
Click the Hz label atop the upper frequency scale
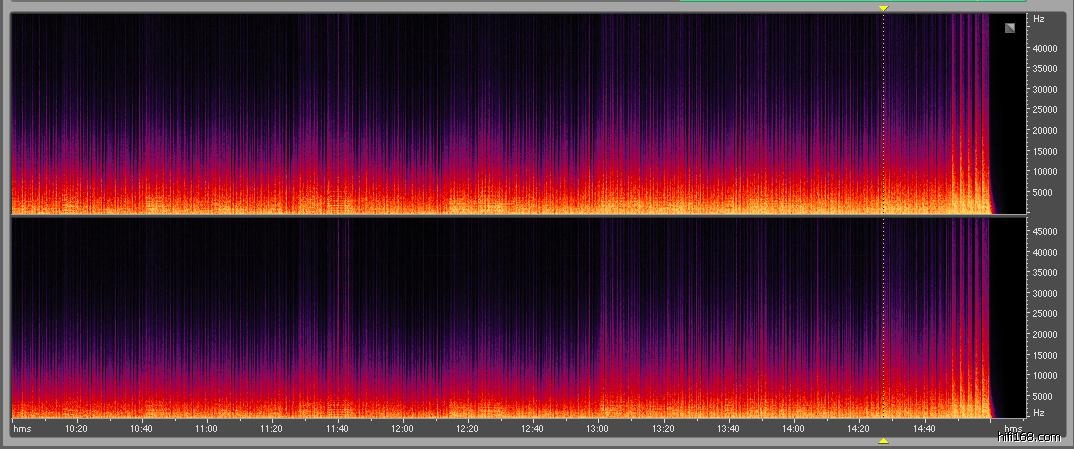(1039, 19)
